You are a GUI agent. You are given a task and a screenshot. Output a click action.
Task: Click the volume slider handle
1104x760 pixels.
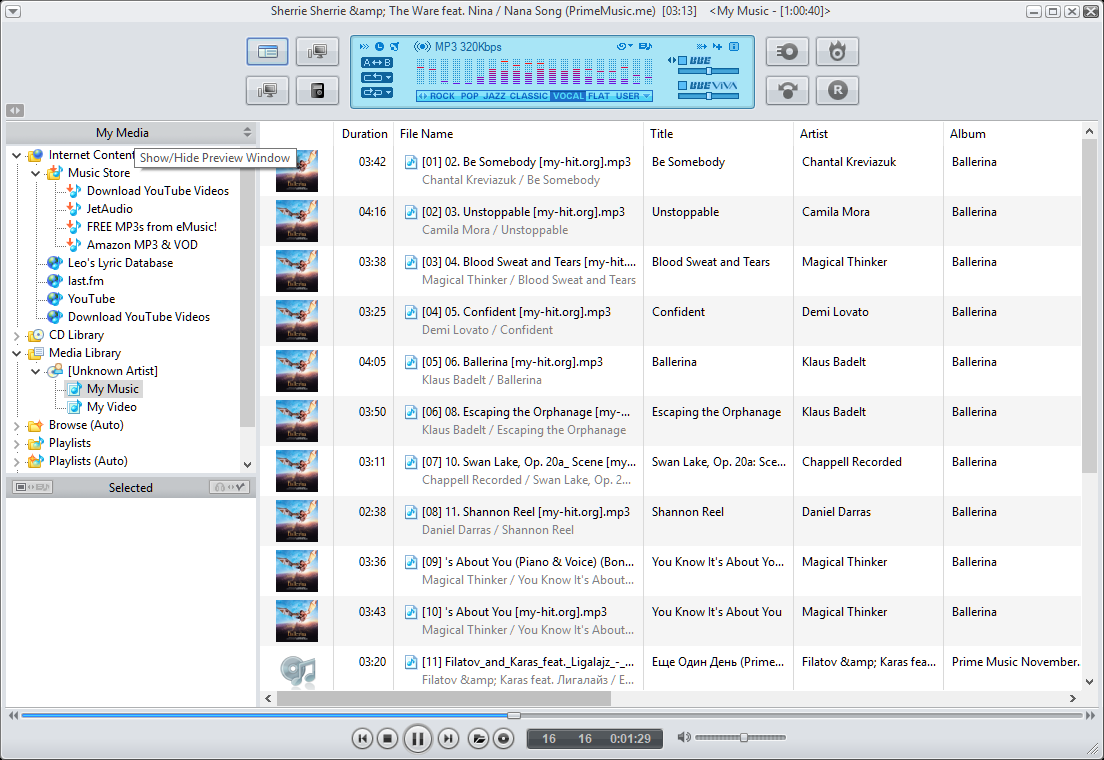(x=743, y=738)
